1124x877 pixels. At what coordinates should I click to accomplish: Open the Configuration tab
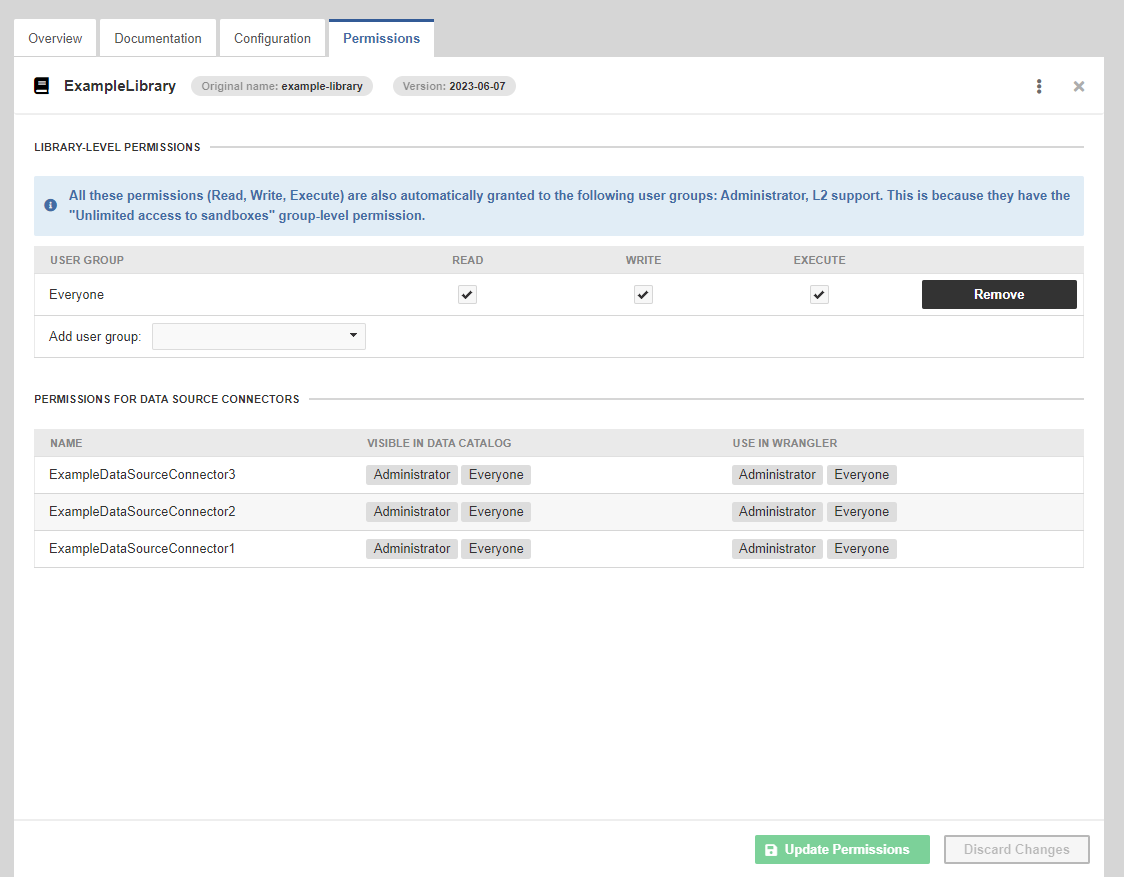[x=272, y=38]
